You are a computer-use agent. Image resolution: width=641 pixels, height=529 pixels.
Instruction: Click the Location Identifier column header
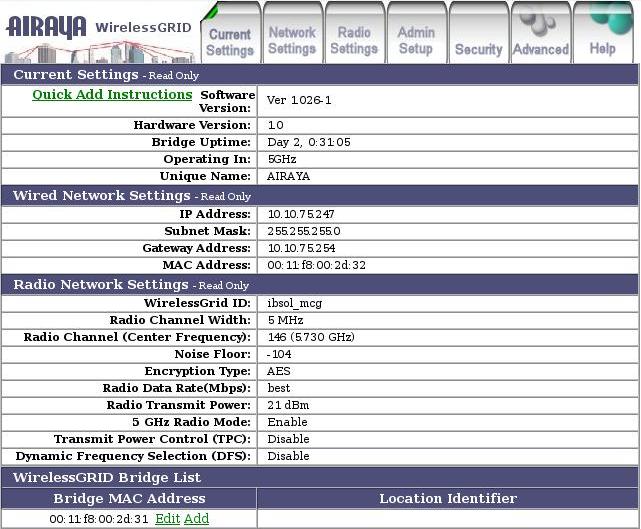[x=448, y=498]
